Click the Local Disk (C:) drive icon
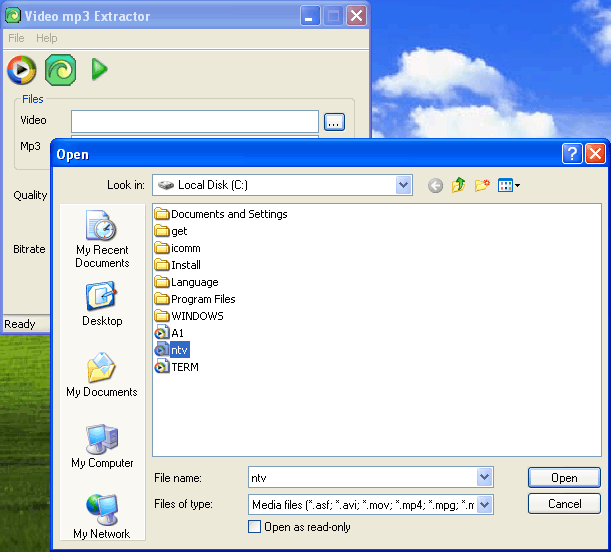 point(166,185)
